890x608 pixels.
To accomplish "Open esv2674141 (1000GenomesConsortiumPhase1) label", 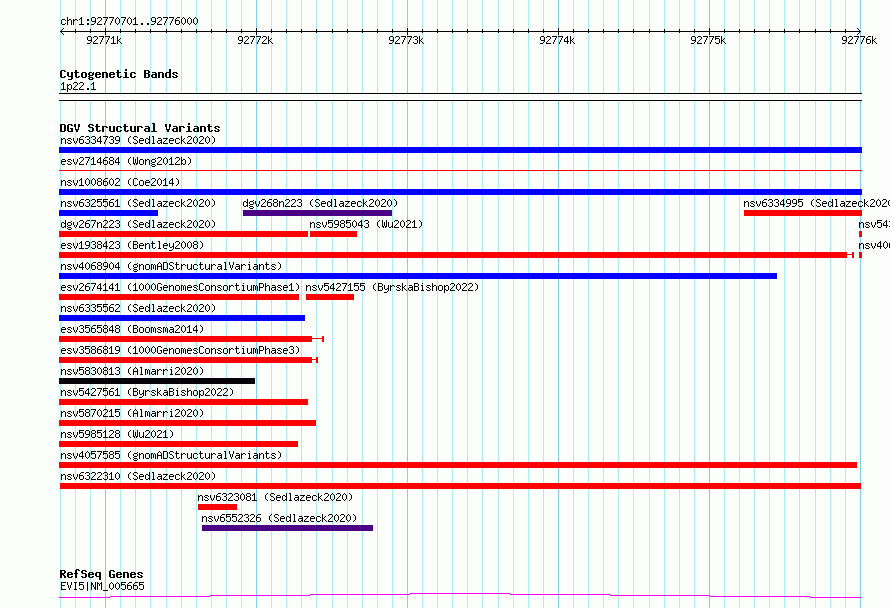I will [180, 287].
